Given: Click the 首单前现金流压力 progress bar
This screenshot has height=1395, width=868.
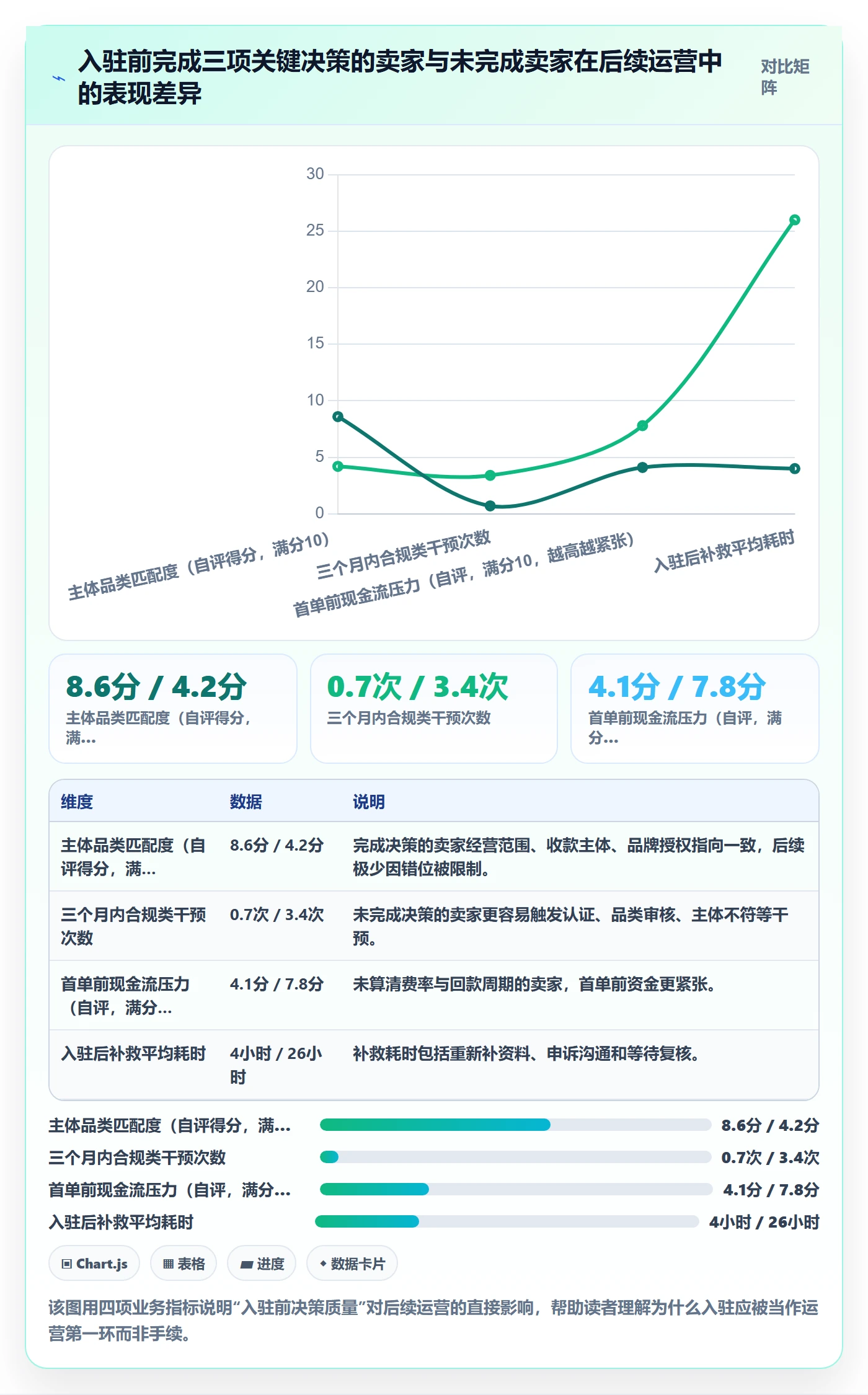Looking at the screenshot, I should point(516,1189).
